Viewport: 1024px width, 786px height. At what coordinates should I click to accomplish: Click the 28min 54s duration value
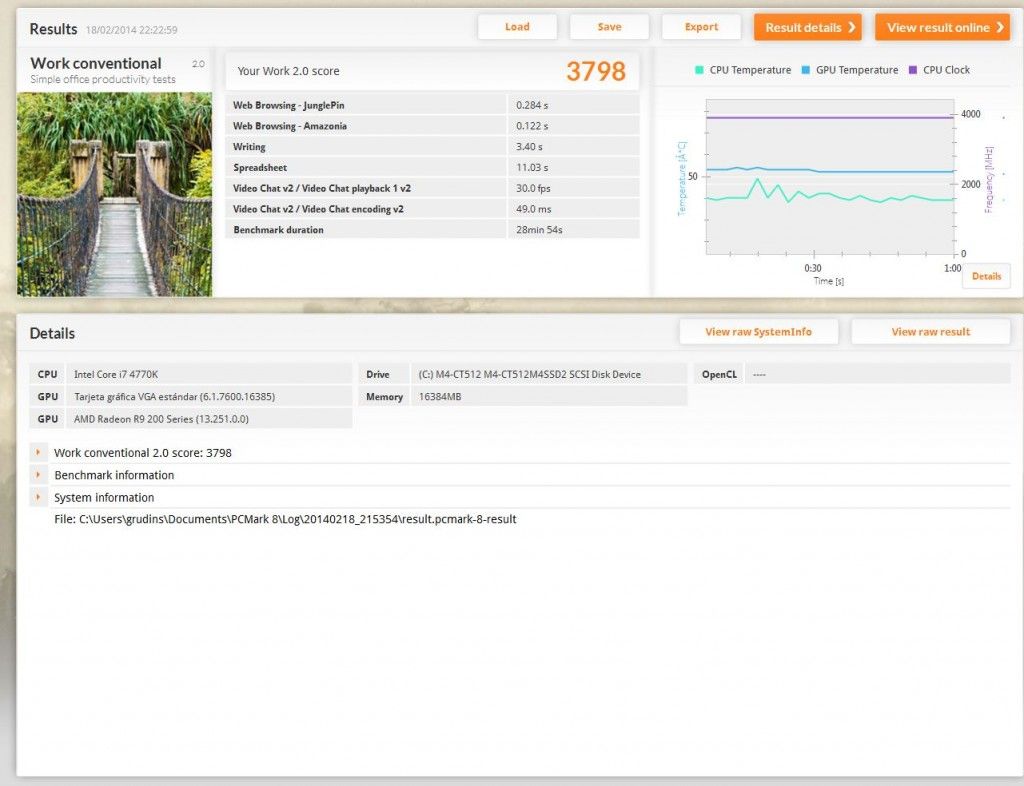point(539,230)
